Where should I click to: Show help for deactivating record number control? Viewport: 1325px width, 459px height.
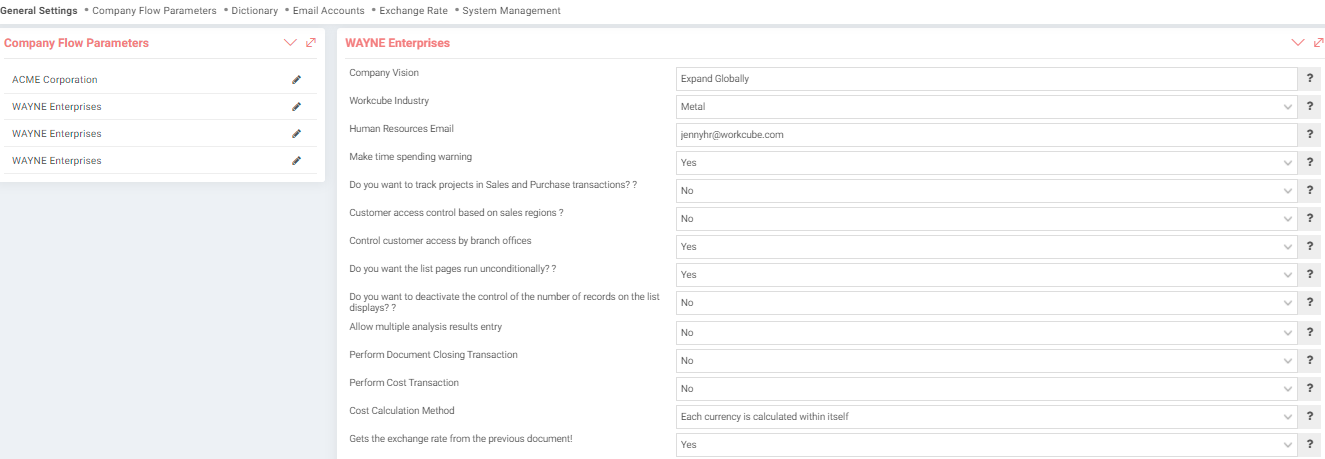(1310, 303)
